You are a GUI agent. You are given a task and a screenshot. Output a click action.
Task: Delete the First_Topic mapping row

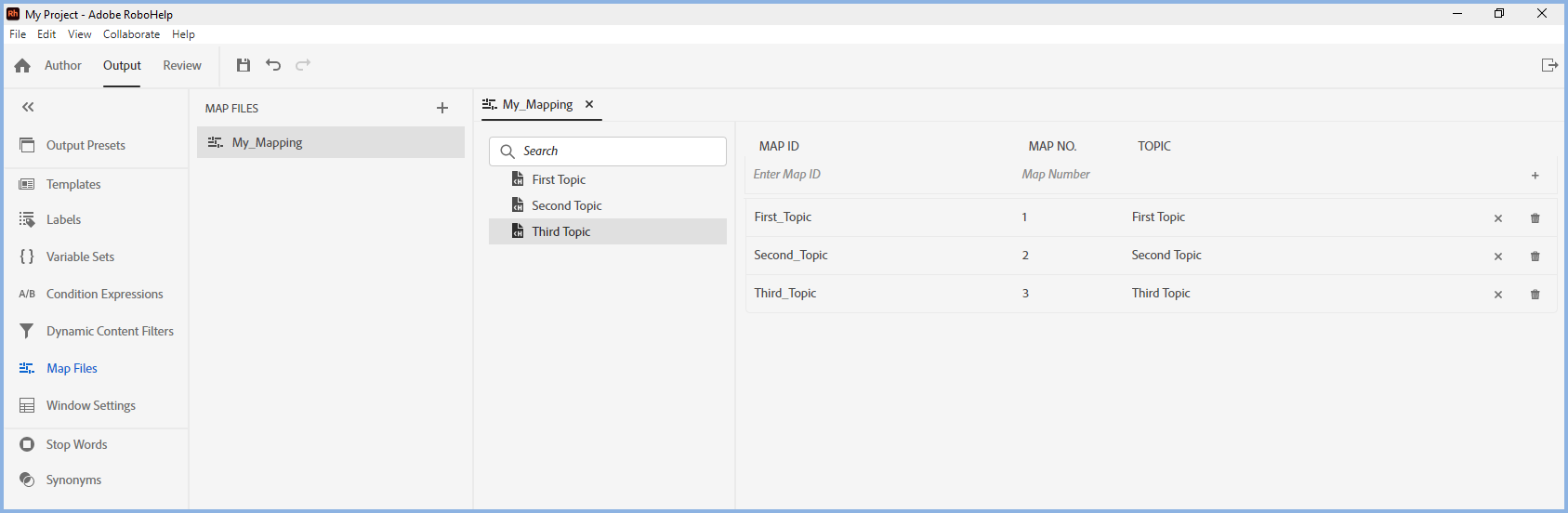[x=1535, y=218]
